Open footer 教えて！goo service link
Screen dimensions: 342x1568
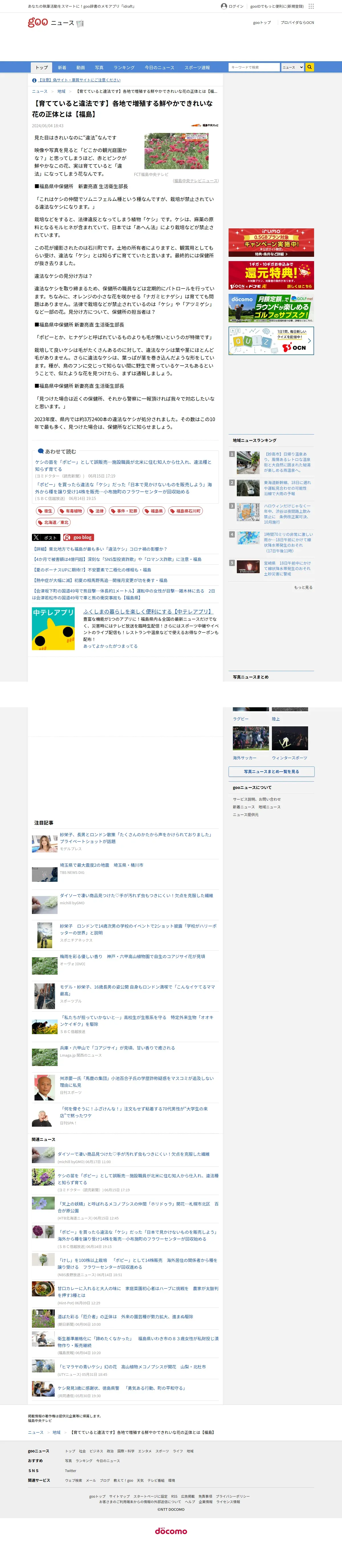pos(123,1480)
